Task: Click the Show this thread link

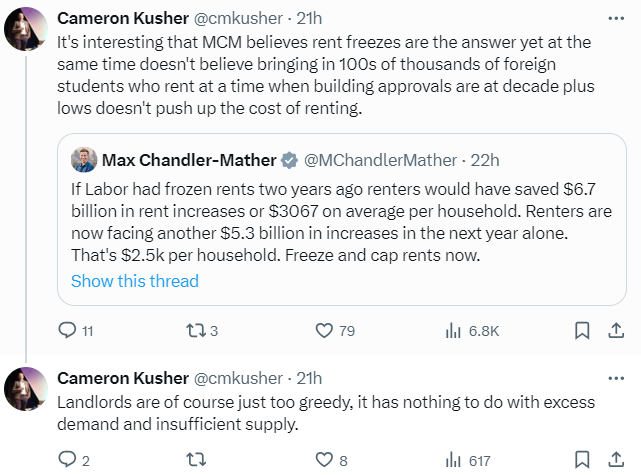Action: pos(135,281)
